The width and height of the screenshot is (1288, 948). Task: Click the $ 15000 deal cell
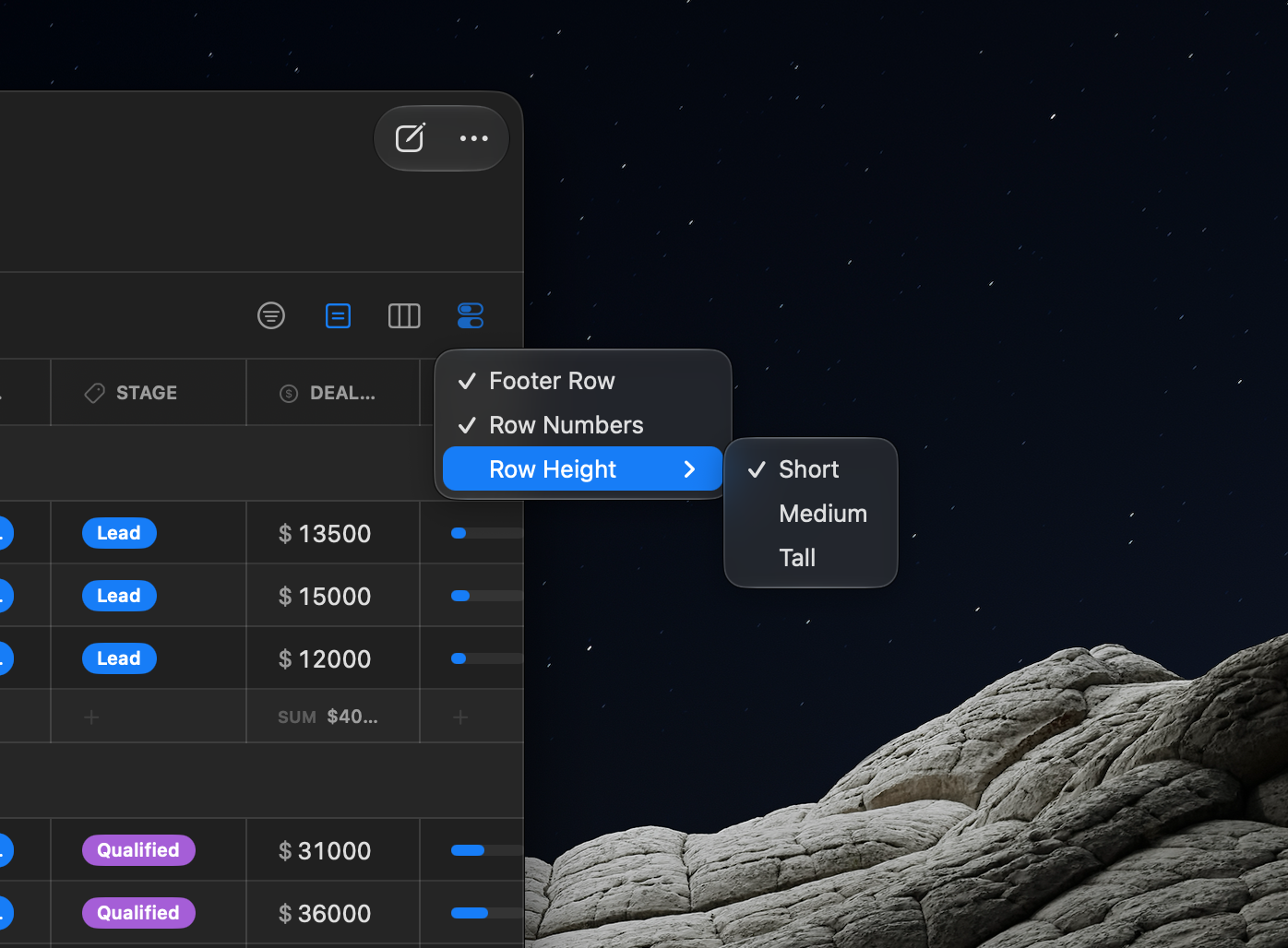(333, 596)
